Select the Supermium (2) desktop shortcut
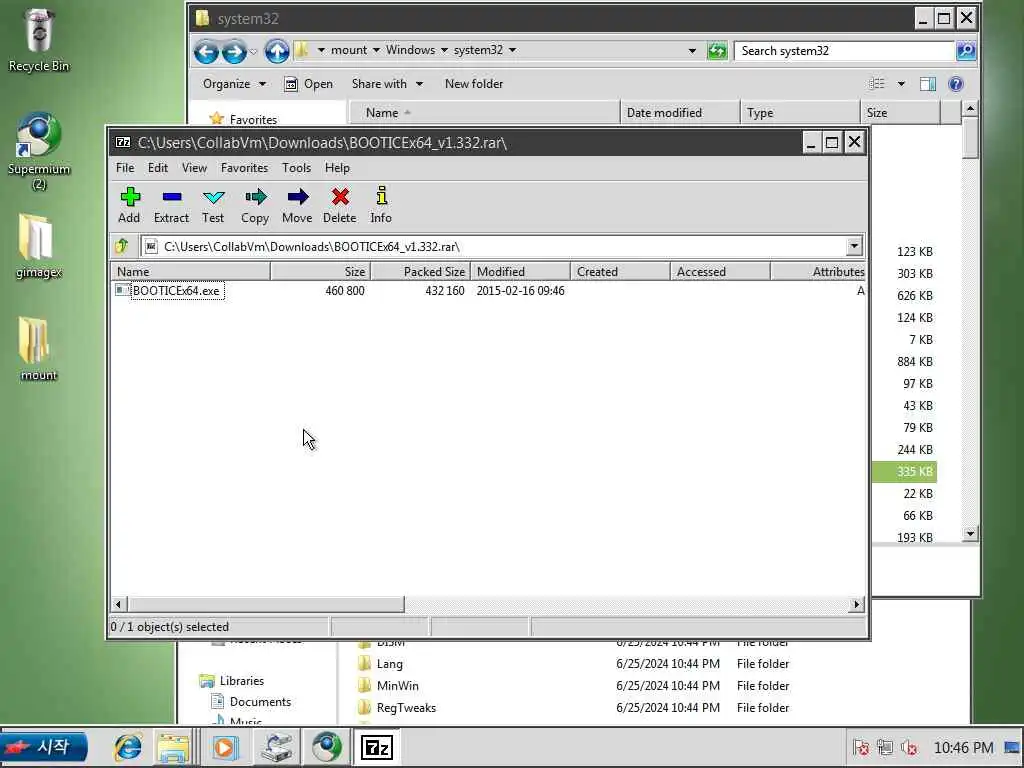 39,152
